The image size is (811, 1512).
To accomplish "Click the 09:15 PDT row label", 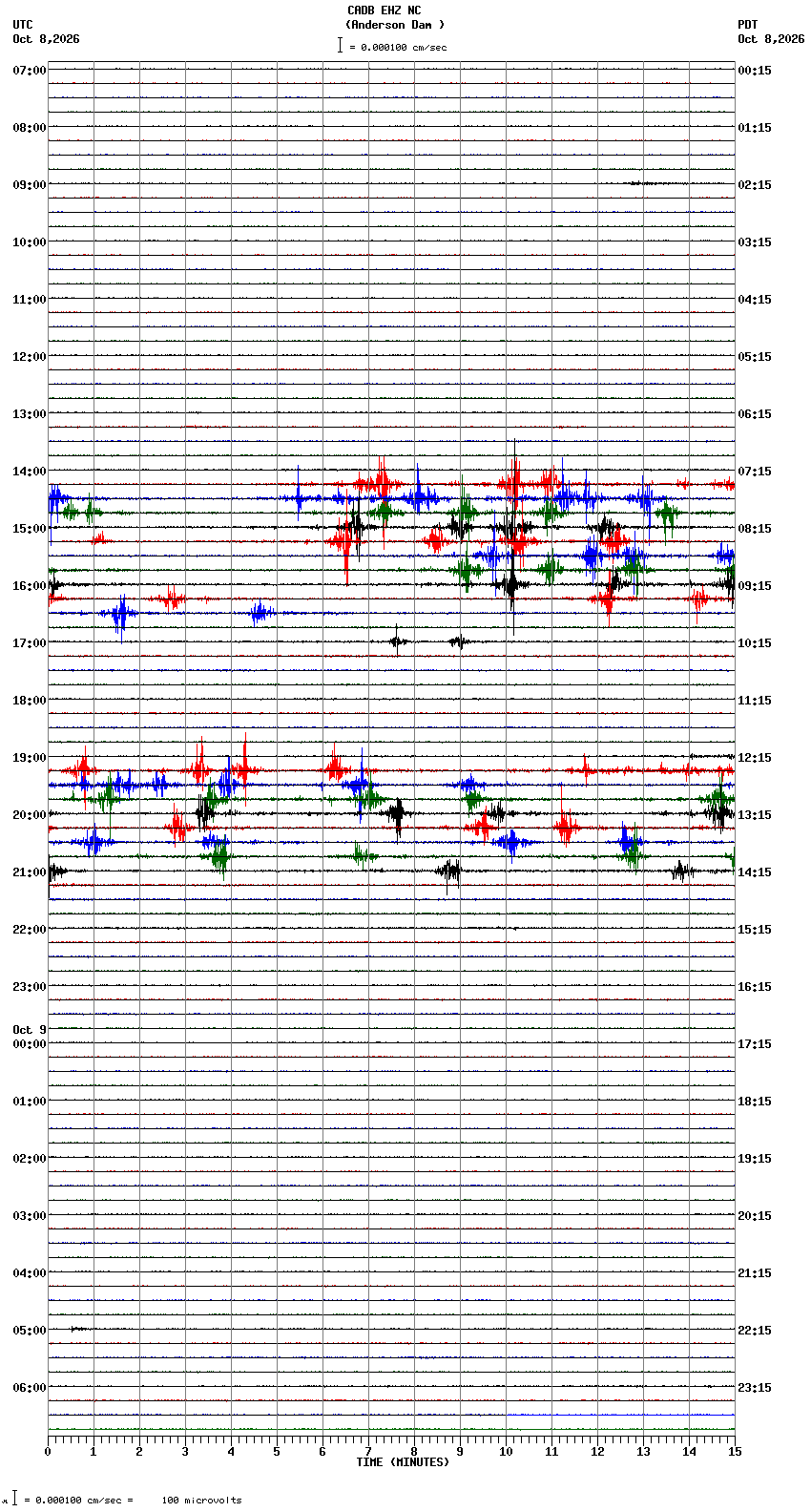I will coord(755,586).
